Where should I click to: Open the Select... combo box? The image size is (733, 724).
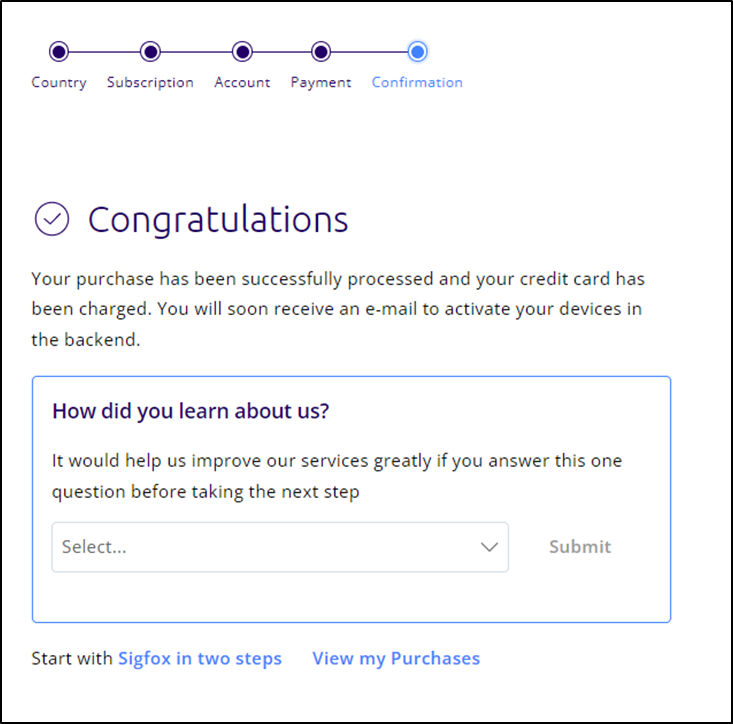point(280,547)
